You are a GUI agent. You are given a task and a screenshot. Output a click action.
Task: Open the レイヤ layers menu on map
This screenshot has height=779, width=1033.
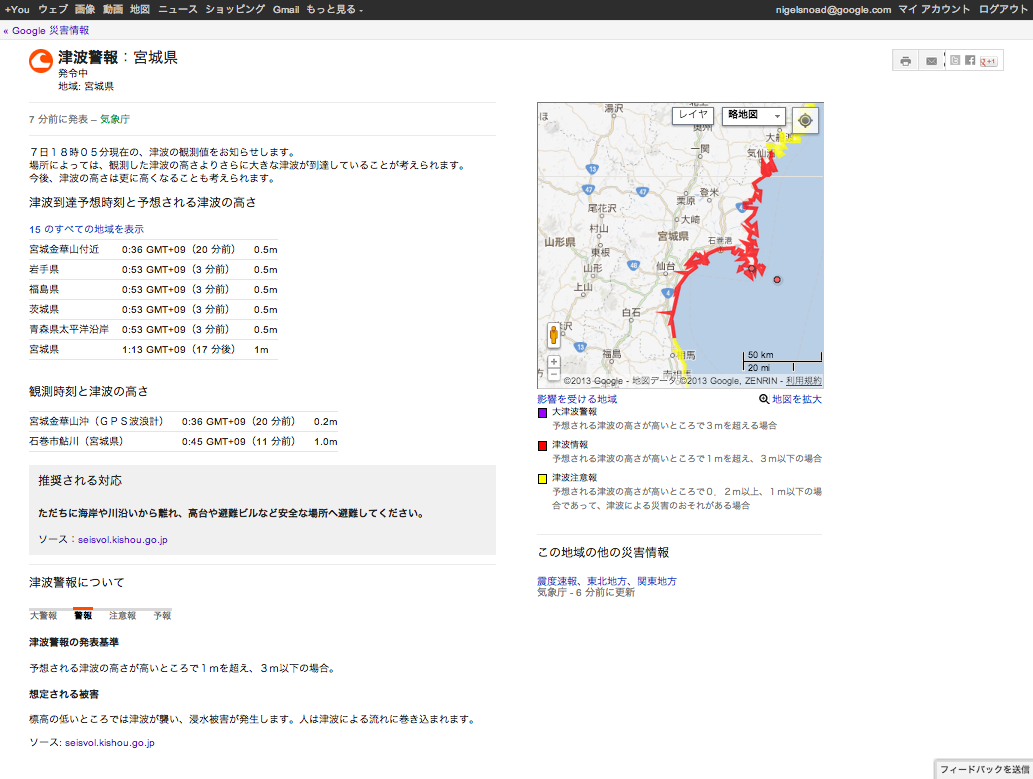point(693,115)
